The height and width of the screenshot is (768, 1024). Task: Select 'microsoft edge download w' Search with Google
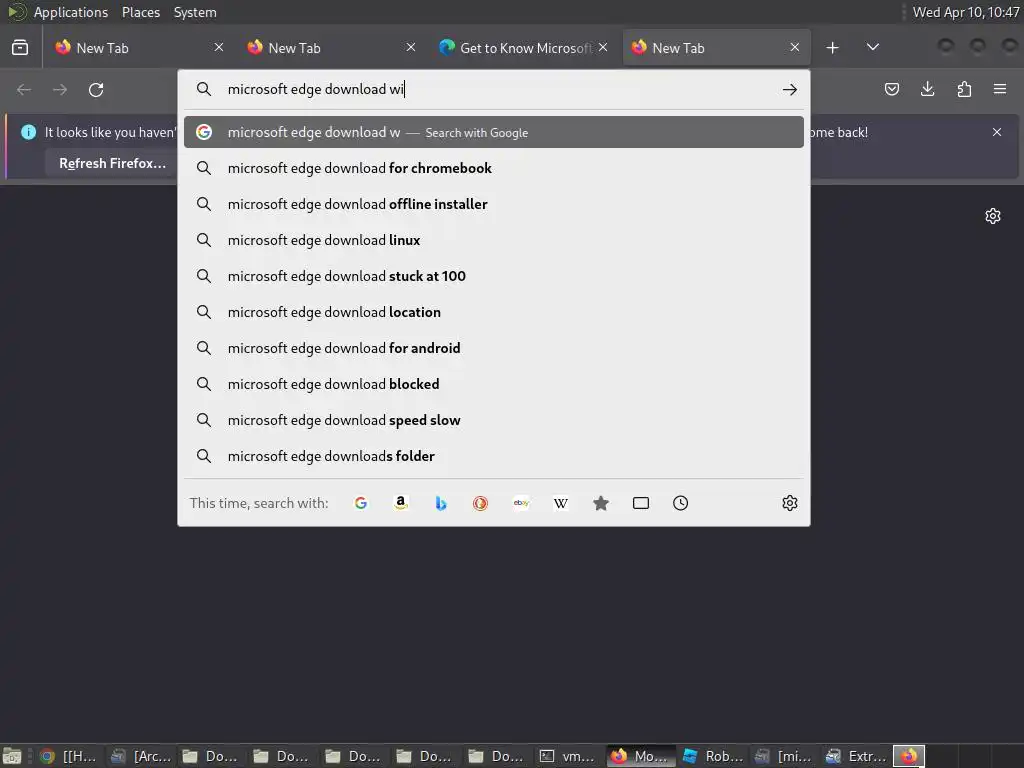click(x=494, y=132)
